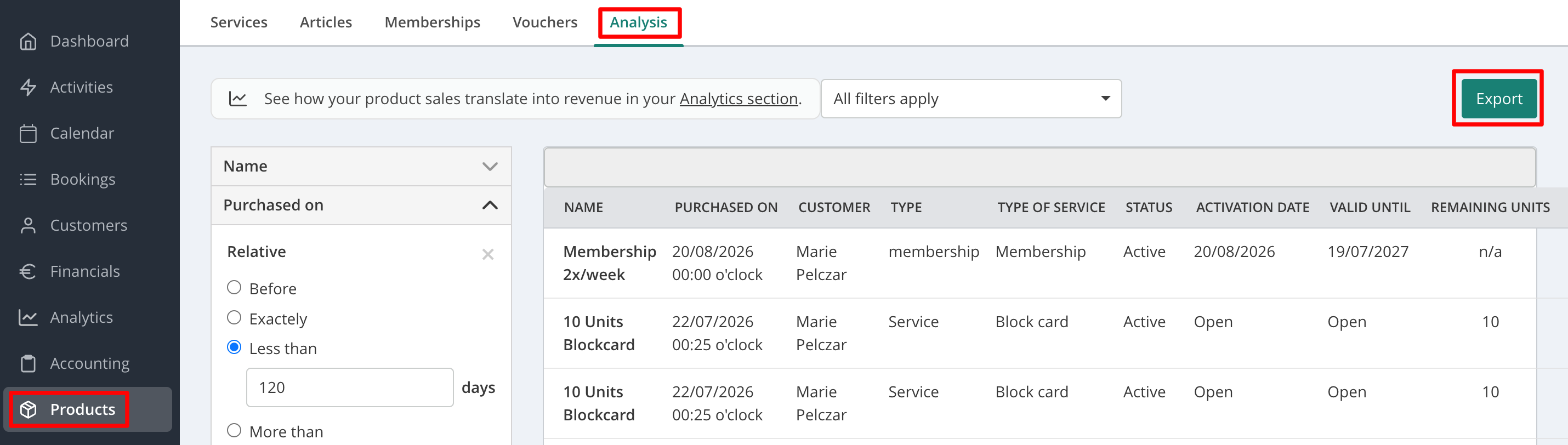Switch to the Articles tab

326,22
